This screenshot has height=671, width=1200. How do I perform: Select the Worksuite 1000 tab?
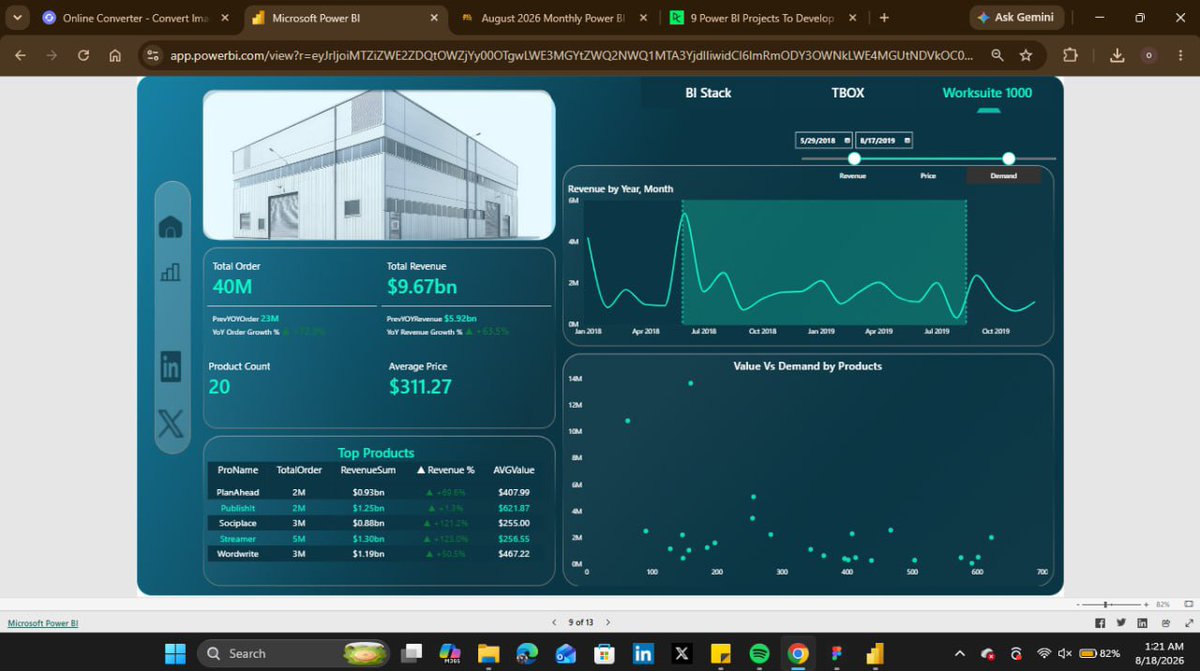coord(987,93)
